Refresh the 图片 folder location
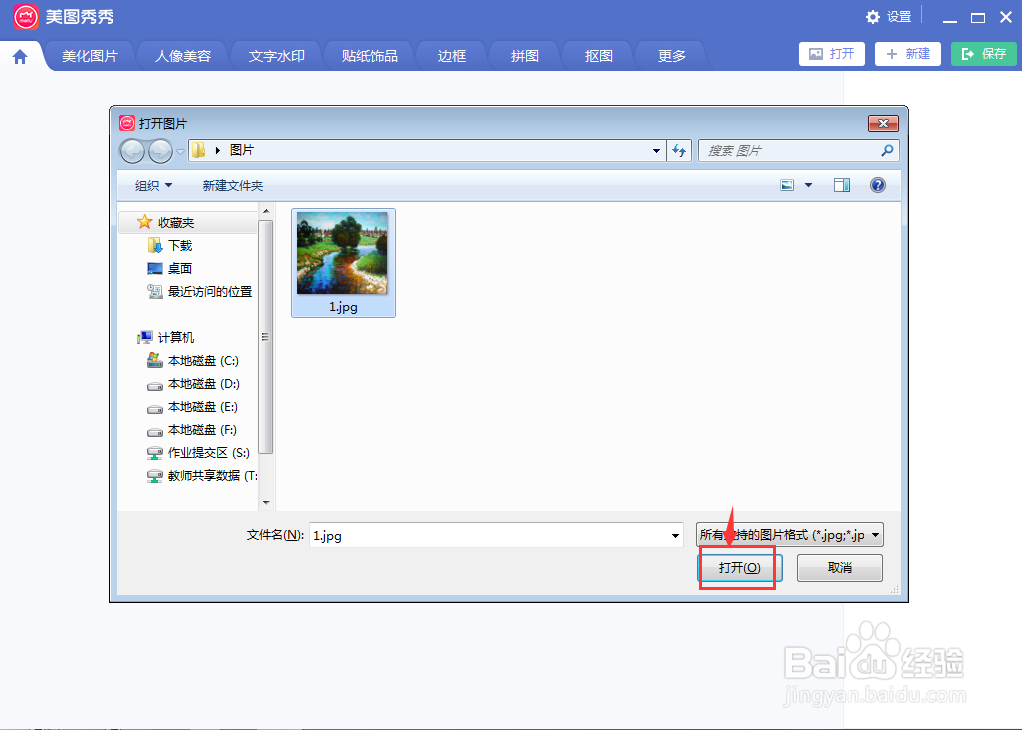Image resolution: width=1022 pixels, height=730 pixels. [679, 151]
